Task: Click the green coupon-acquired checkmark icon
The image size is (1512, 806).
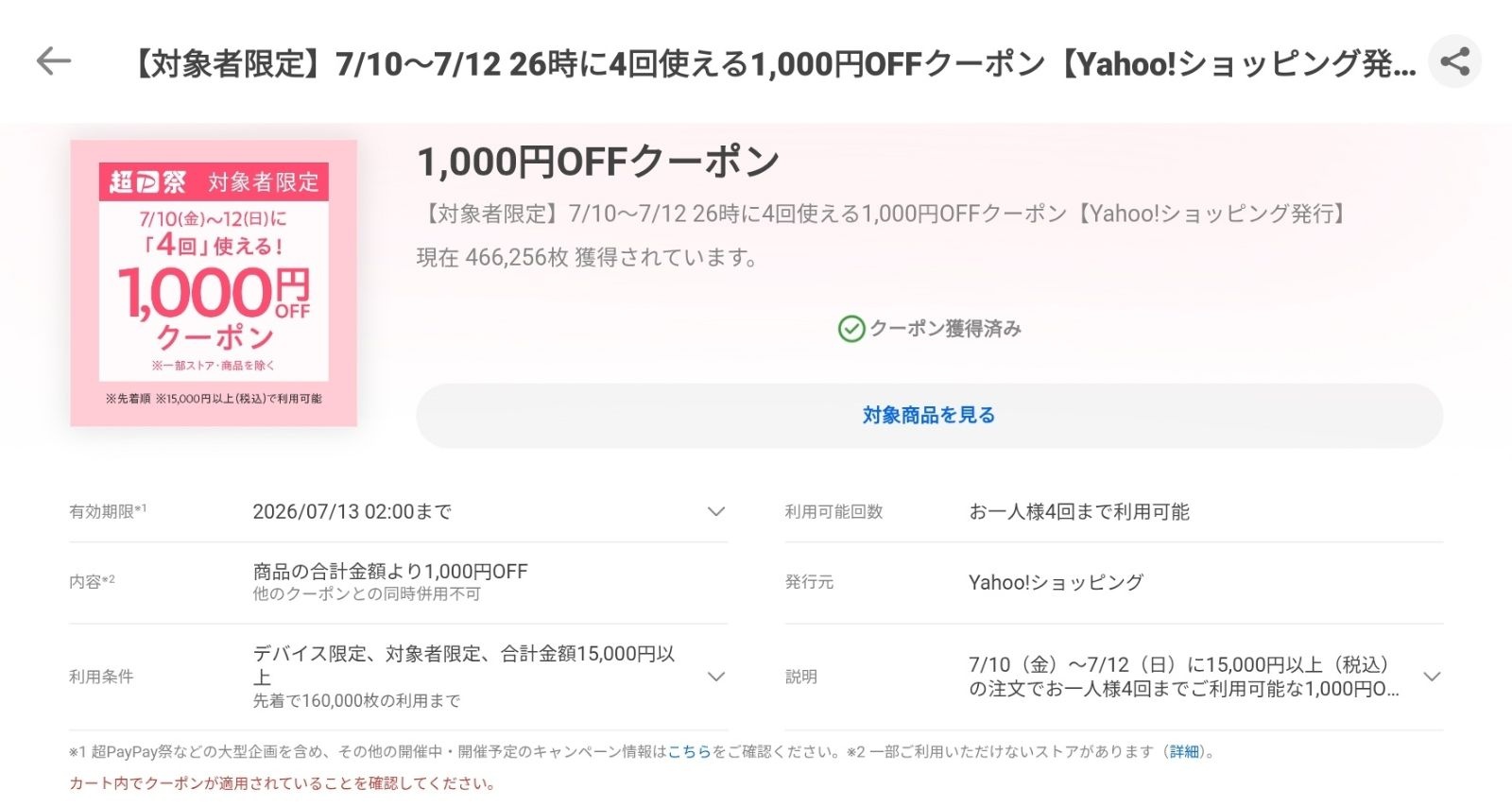Action: click(x=851, y=329)
